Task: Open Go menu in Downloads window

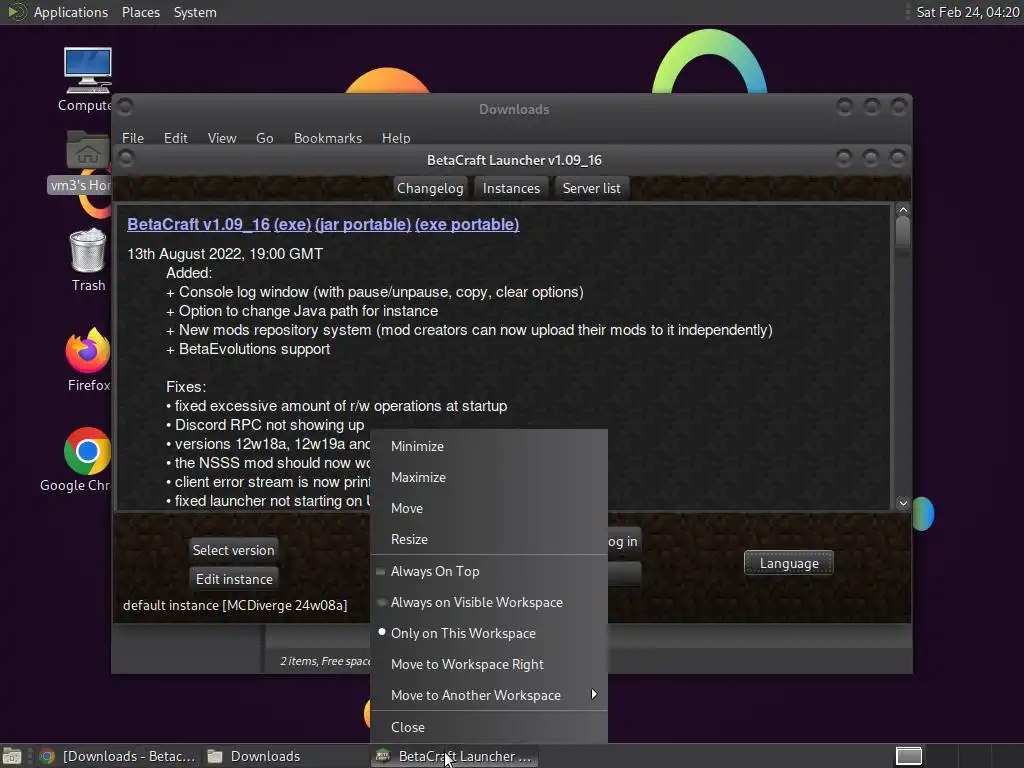Action: [x=264, y=138]
